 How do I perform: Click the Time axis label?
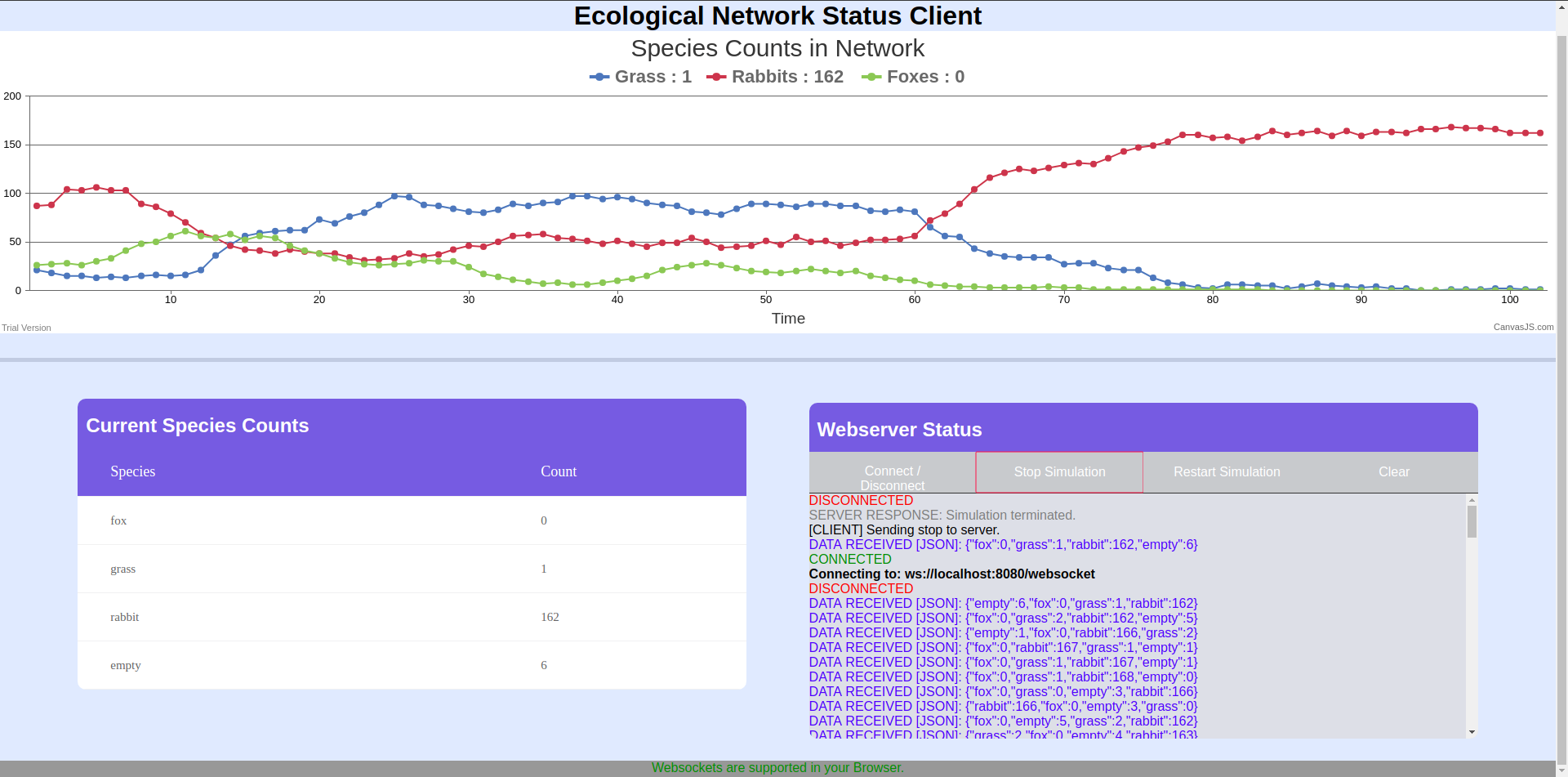[788, 319]
